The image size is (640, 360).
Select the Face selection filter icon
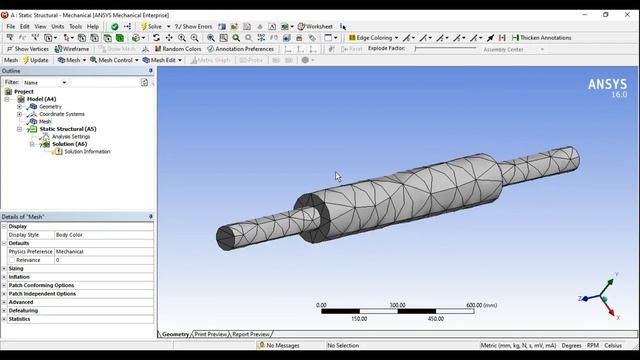pyautogui.click(x=107, y=38)
